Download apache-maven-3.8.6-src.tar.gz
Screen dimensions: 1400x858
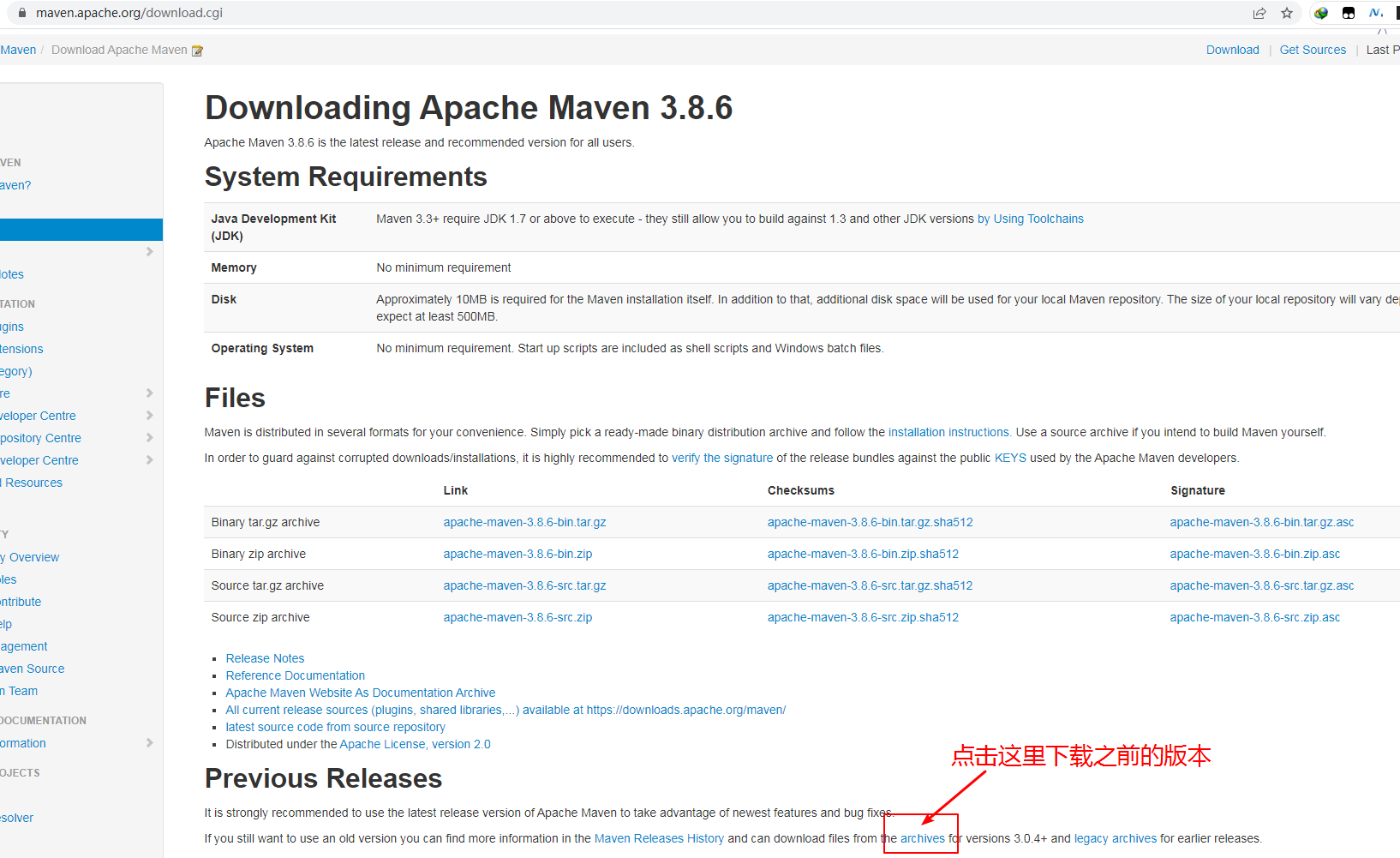(524, 585)
